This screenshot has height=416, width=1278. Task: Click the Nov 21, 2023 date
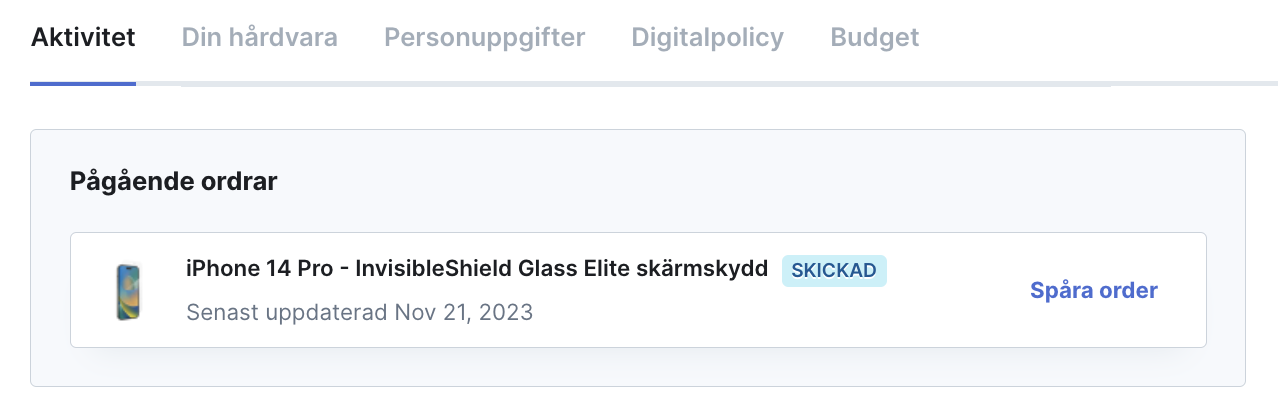tap(464, 312)
